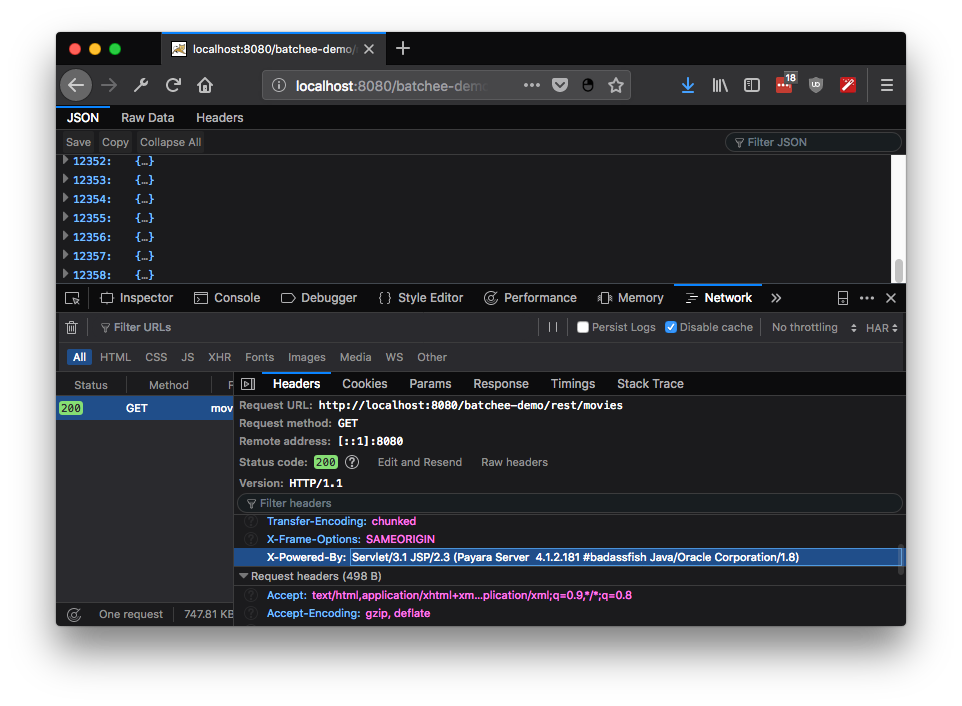This screenshot has height=706, width=962.
Task: Open the Cookies tab in request details
Action: 364,383
